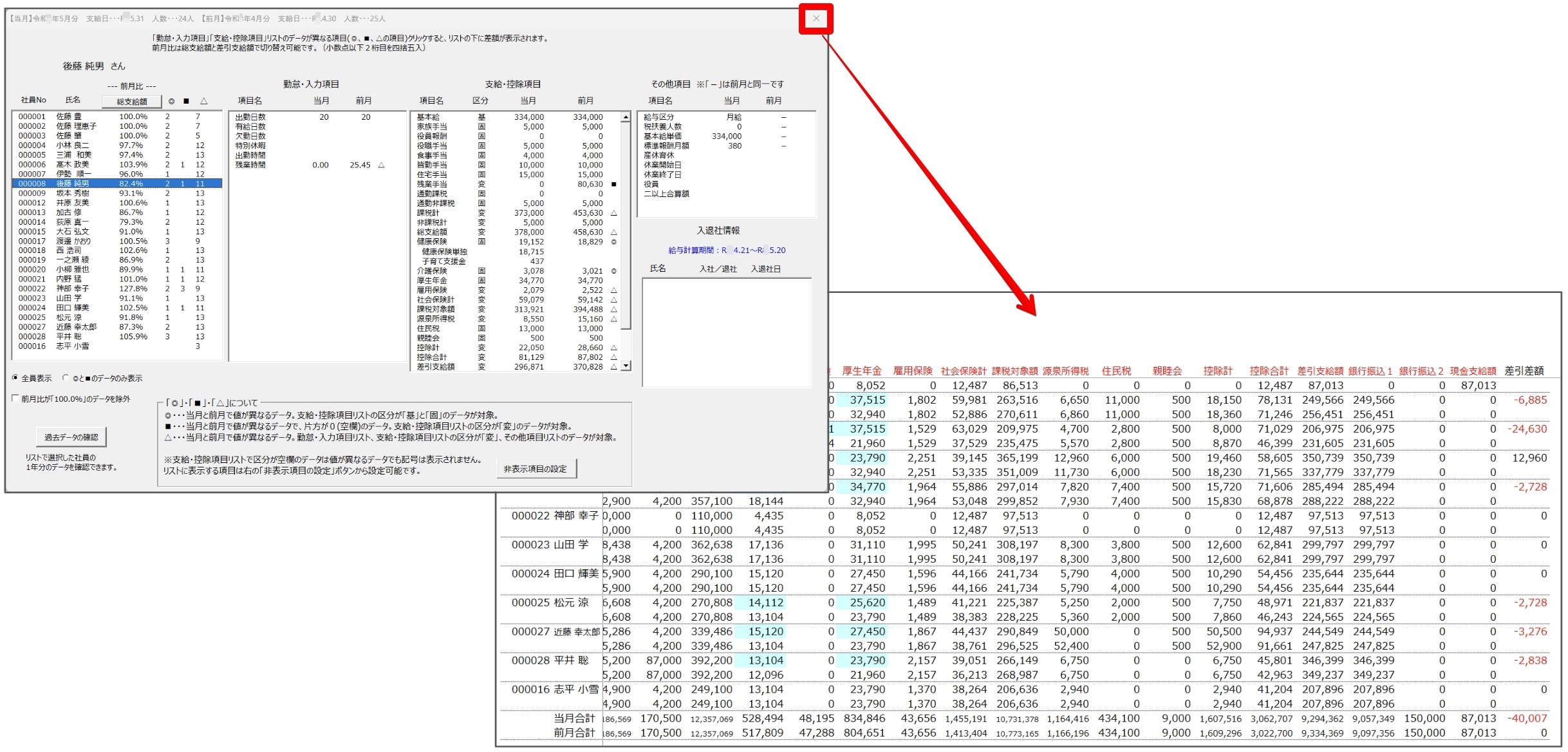The image size is (1568, 752).
Task: Click the 総支給額 toggle button in the list header
Action: 131,101
